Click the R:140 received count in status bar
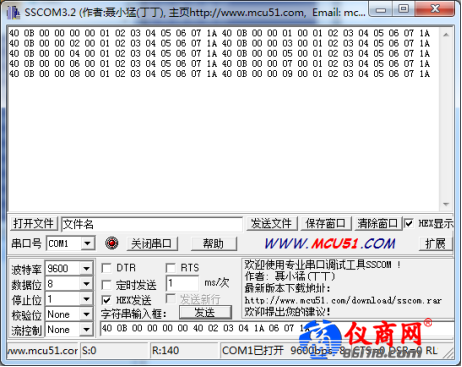Viewport: 462px width, 367px height. [166, 350]
